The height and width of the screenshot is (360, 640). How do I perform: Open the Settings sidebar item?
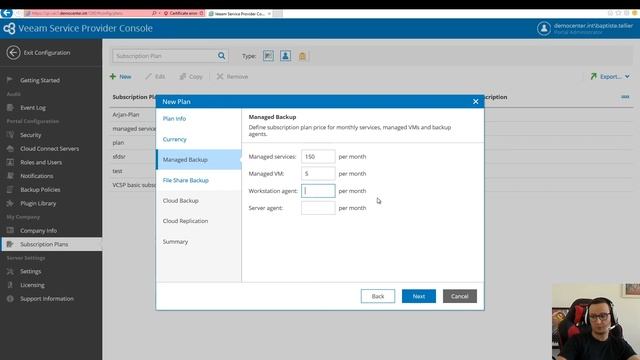coord(31,271)
